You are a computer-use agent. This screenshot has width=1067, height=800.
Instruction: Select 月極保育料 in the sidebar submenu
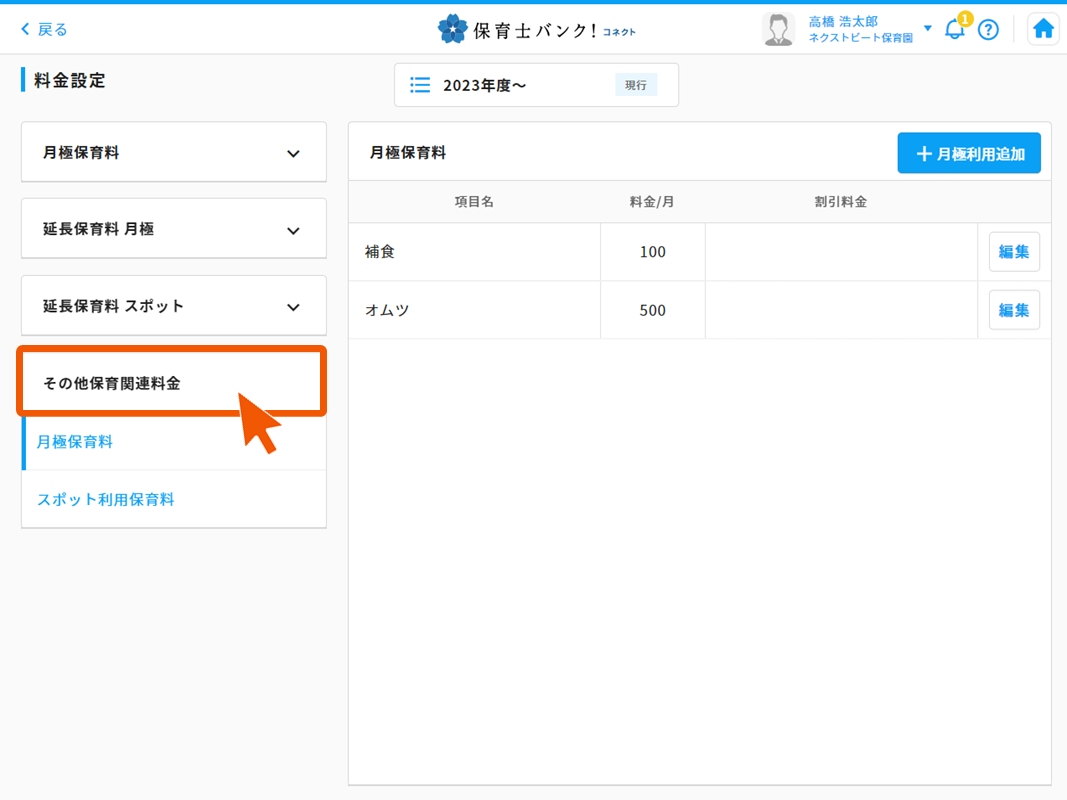[x=75, y=441]
